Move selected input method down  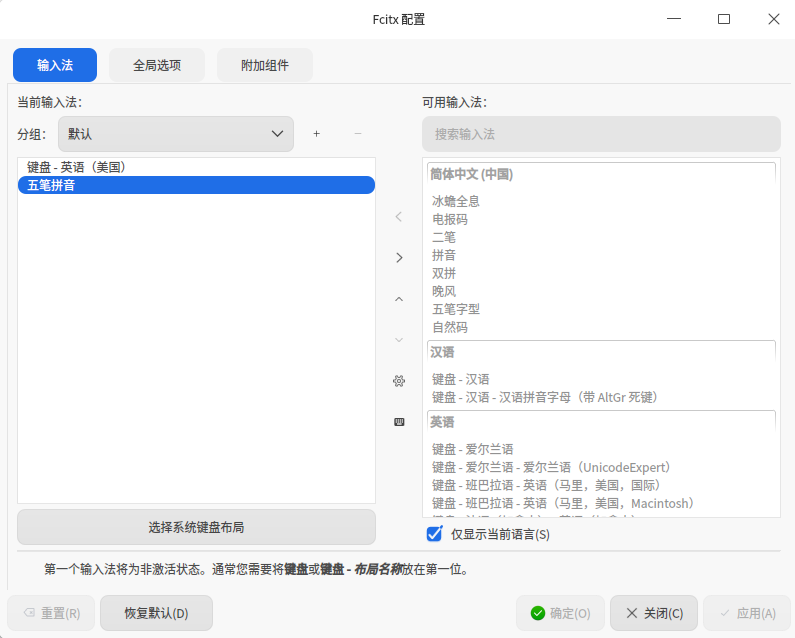point(399,340)
